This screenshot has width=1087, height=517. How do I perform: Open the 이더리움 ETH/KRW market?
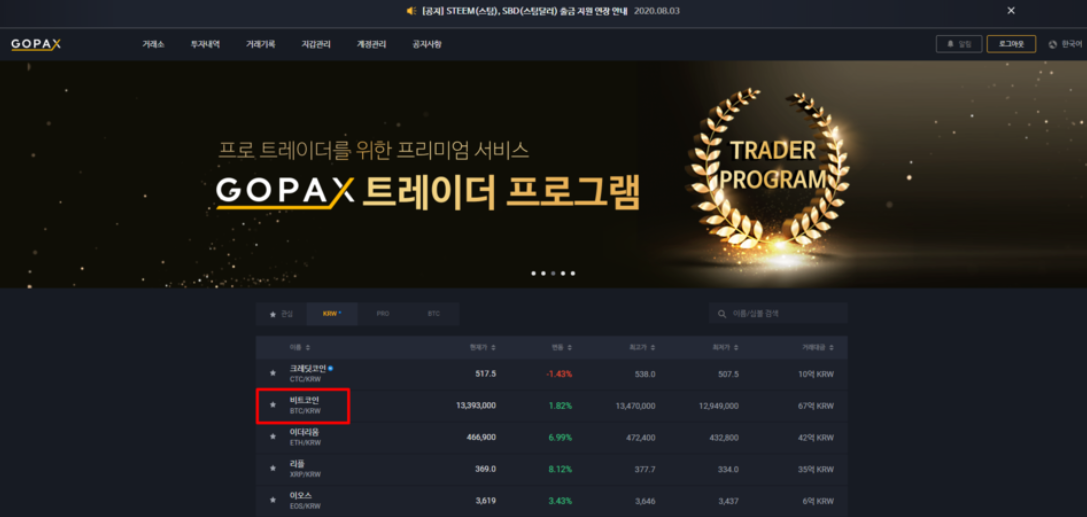[551, 438]
